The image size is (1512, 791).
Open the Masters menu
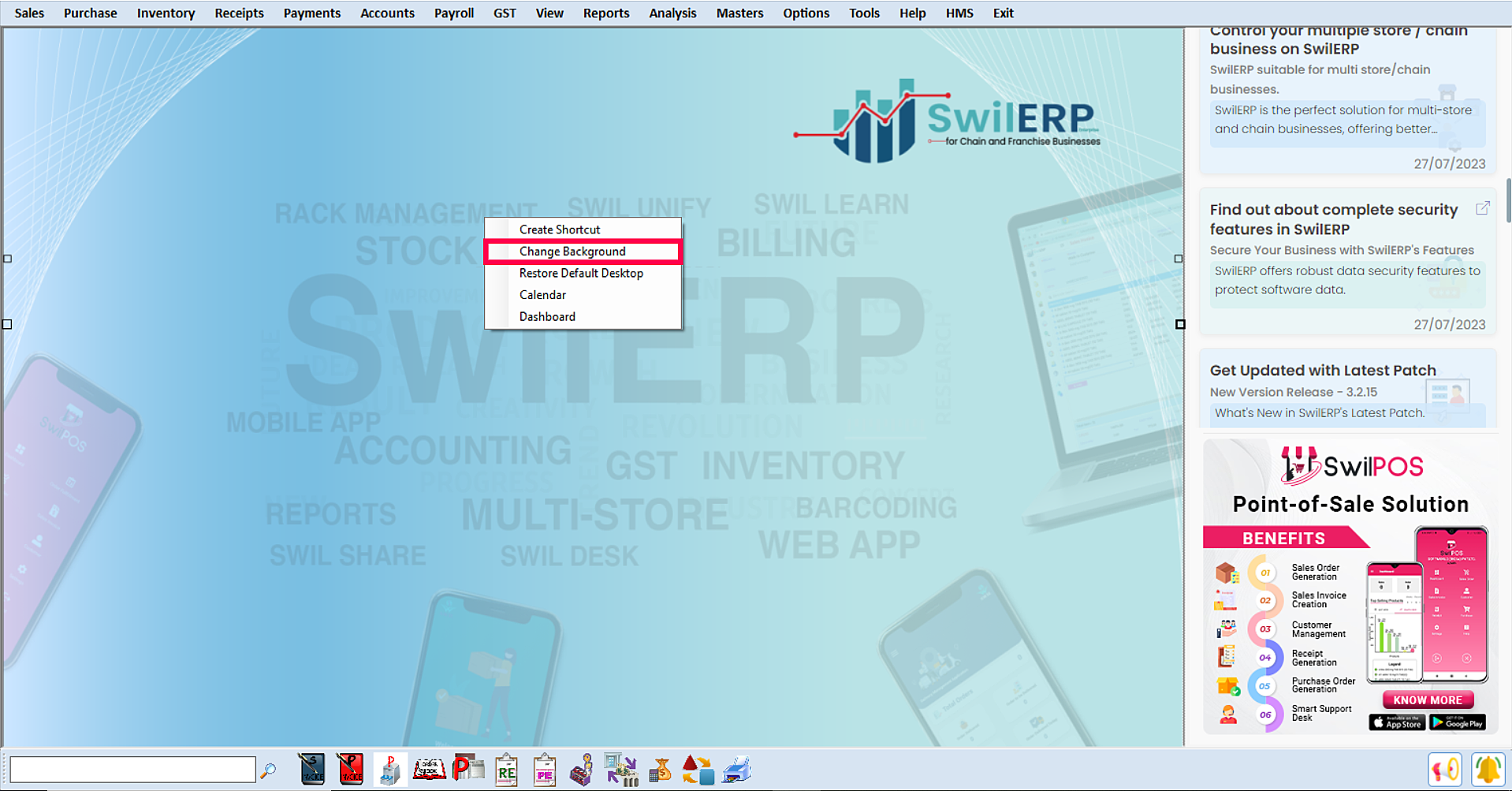click(739, 13)
